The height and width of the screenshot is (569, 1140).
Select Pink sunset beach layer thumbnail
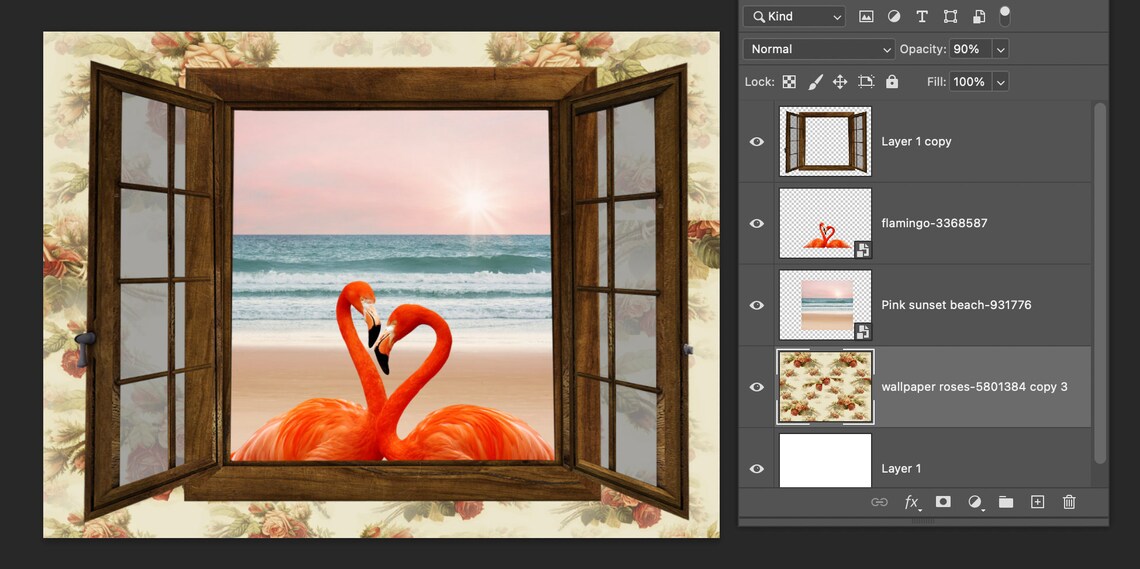[x=825, y=304]
